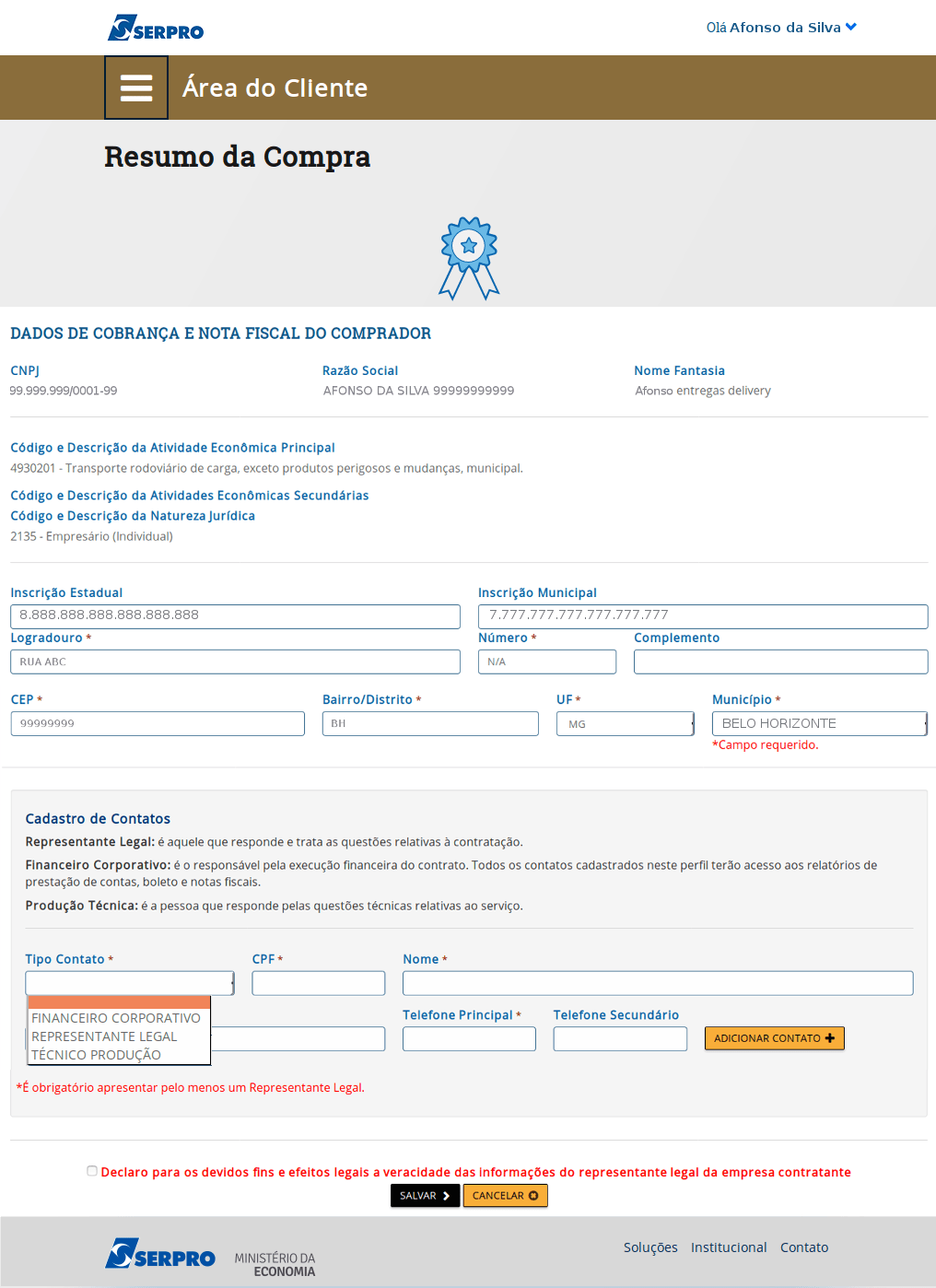Open the Município dropdown
936x1288 pixels.
pos(819,724)
